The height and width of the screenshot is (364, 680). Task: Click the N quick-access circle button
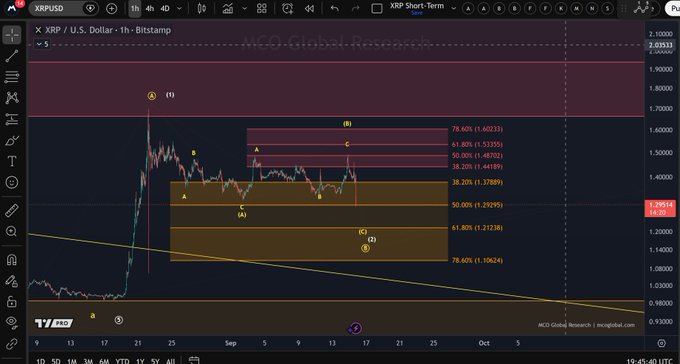coord(592,8)
